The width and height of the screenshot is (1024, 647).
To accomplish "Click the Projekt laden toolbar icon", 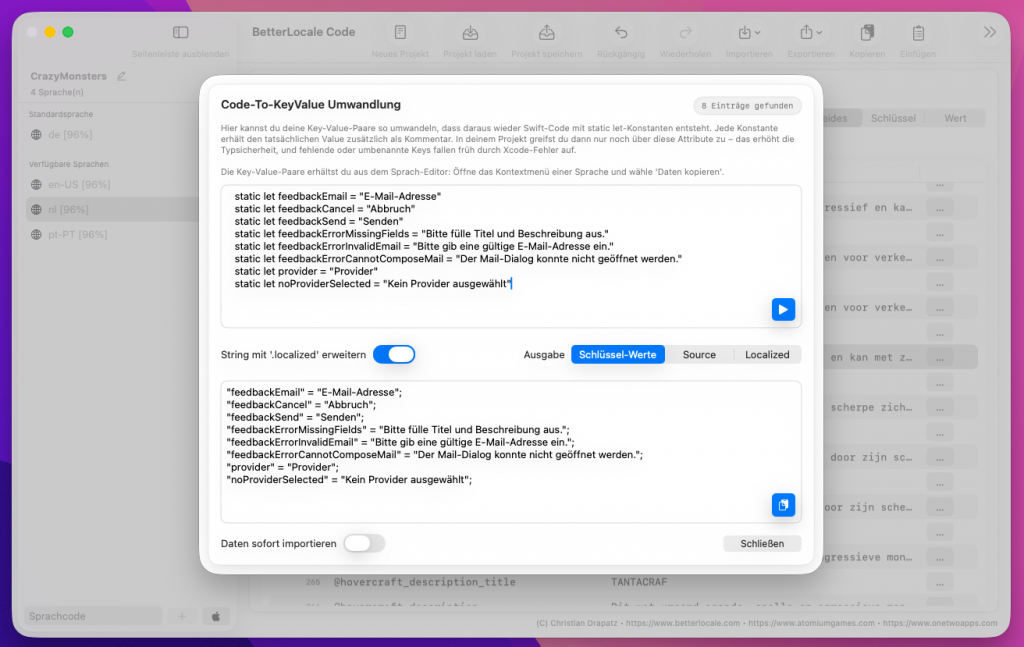I will pyautogui.click(x=472, y=33).
